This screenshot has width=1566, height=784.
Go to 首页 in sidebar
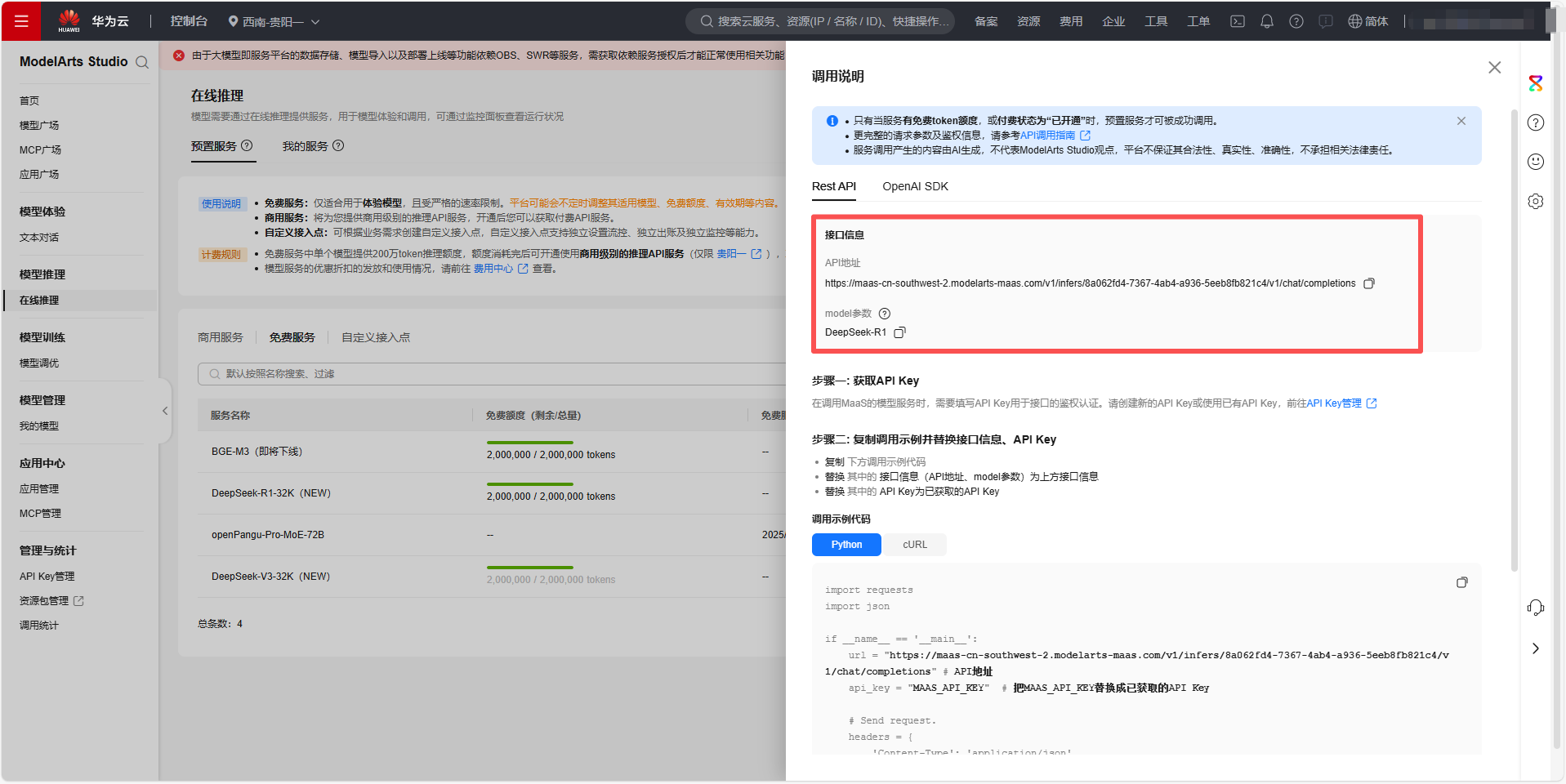tap(29, 101)
